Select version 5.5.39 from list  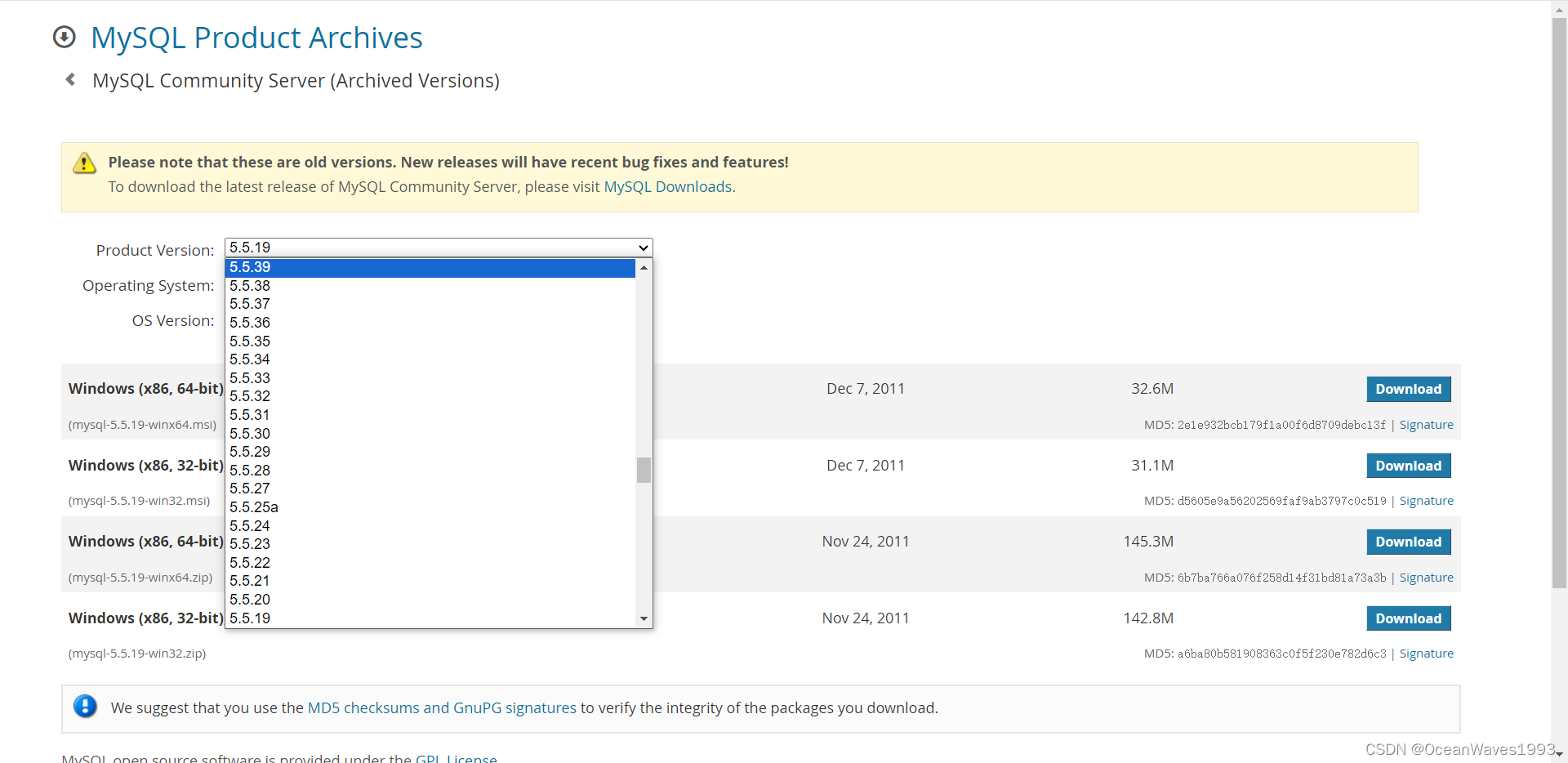(430, 267)
